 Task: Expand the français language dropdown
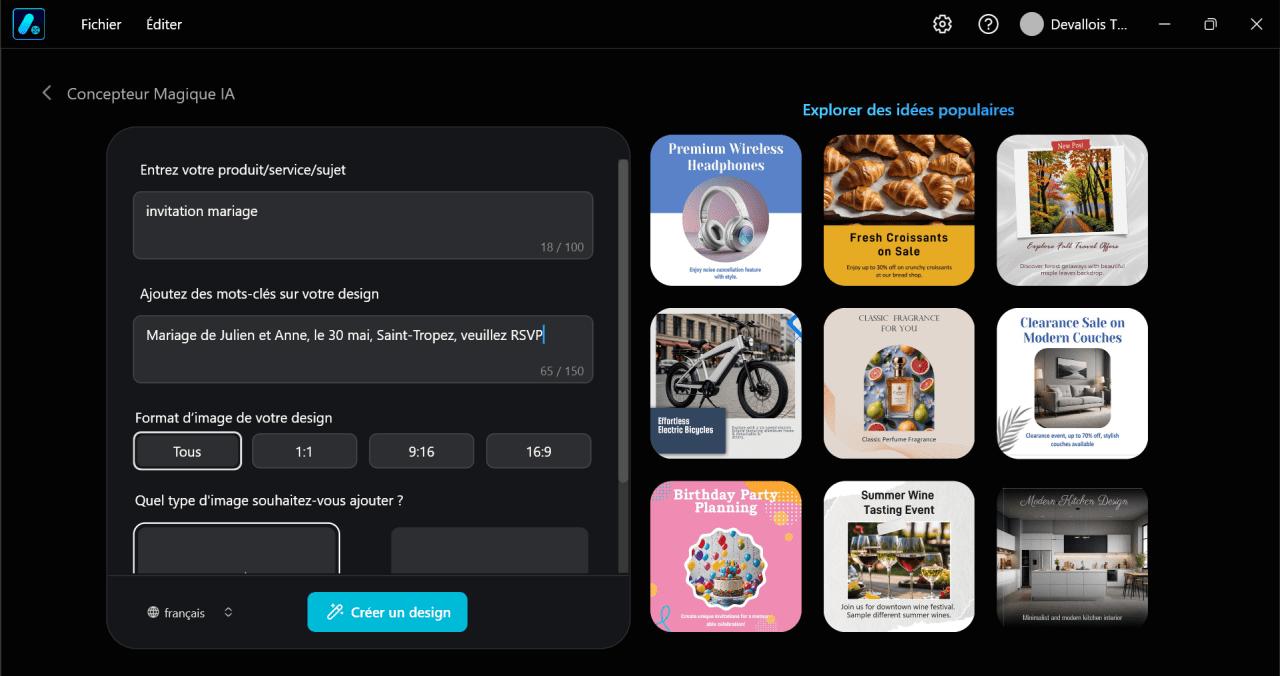click(x=190, y=613)
